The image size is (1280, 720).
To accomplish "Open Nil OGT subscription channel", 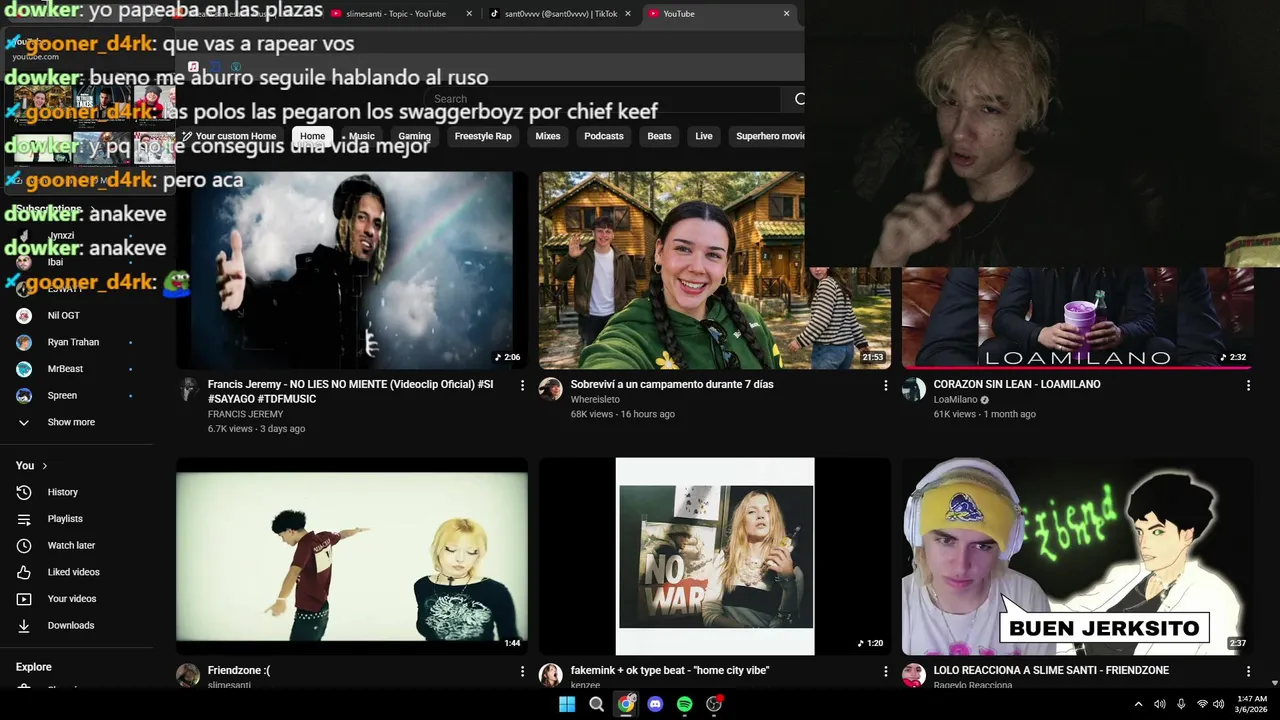I will [x=63, y=315].
